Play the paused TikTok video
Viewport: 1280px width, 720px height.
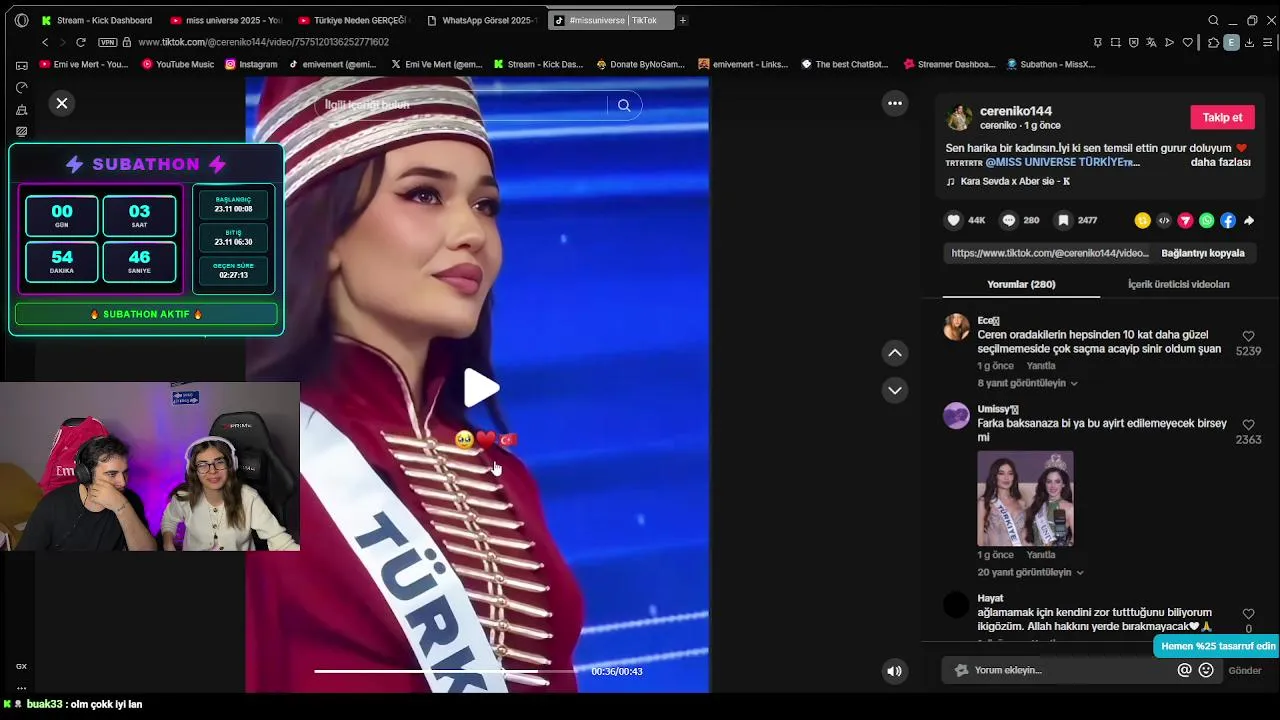click(481, 388)
